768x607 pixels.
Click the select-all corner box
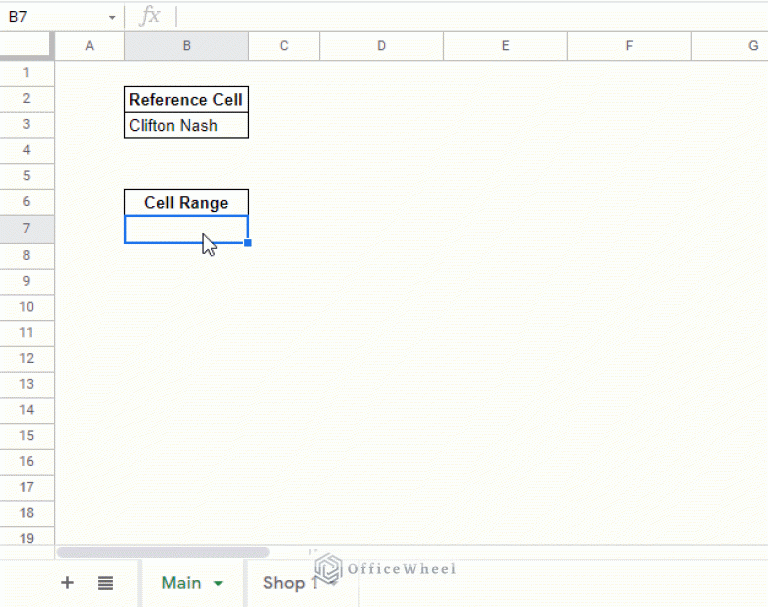[x=26, y=45]
